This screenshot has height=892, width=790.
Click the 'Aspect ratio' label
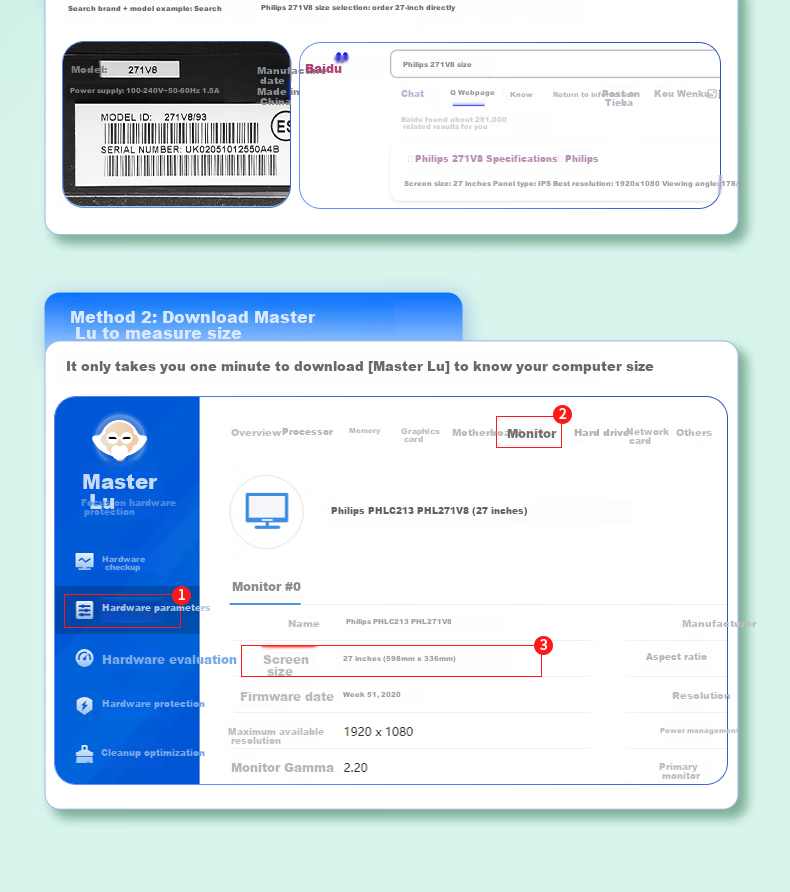pyautogui.click(x=676, y=656)
